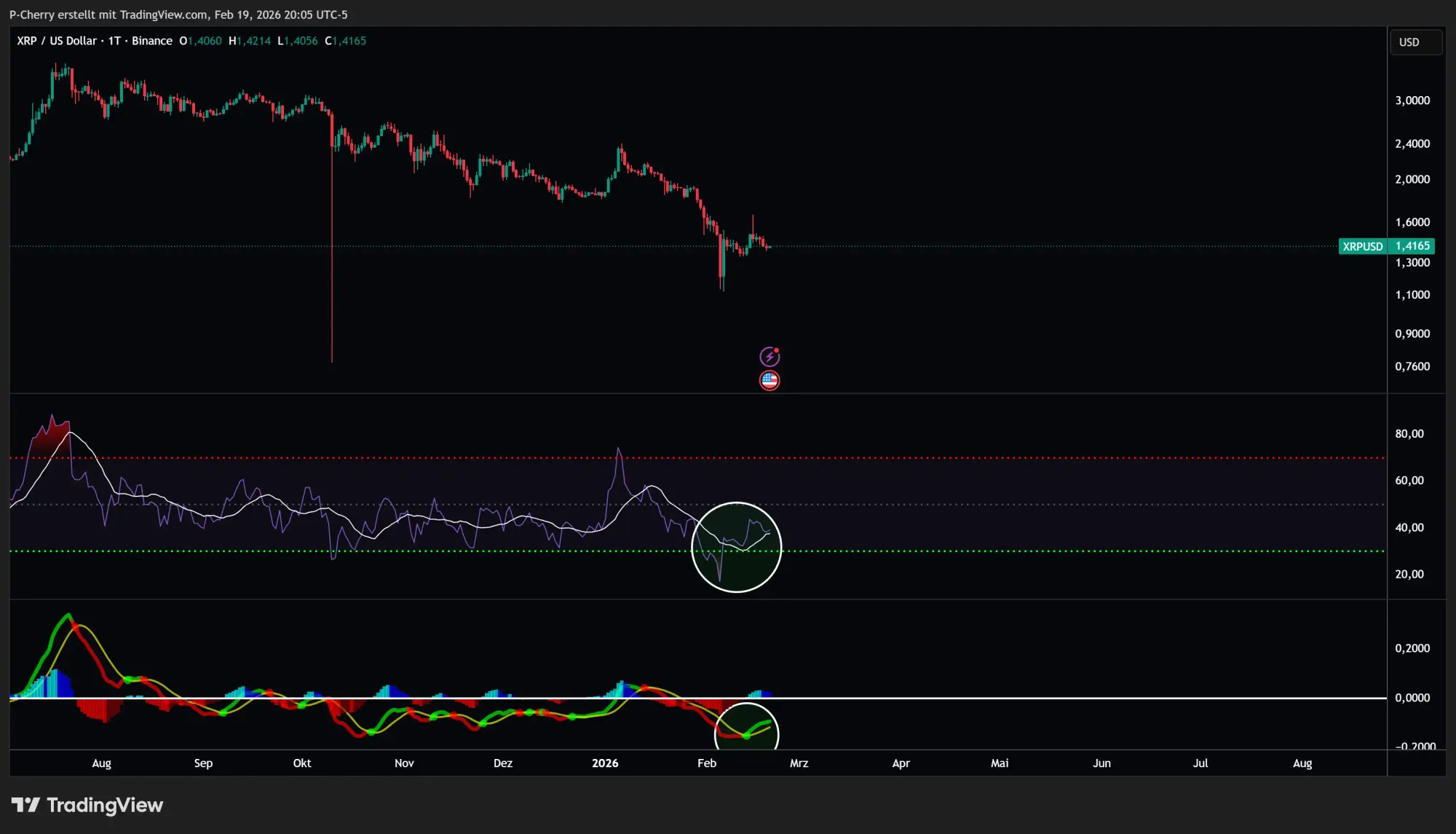Screen dimensions: 1456x834
Task: Click the purple lightning event icon
Action: [x=769, y=356]
